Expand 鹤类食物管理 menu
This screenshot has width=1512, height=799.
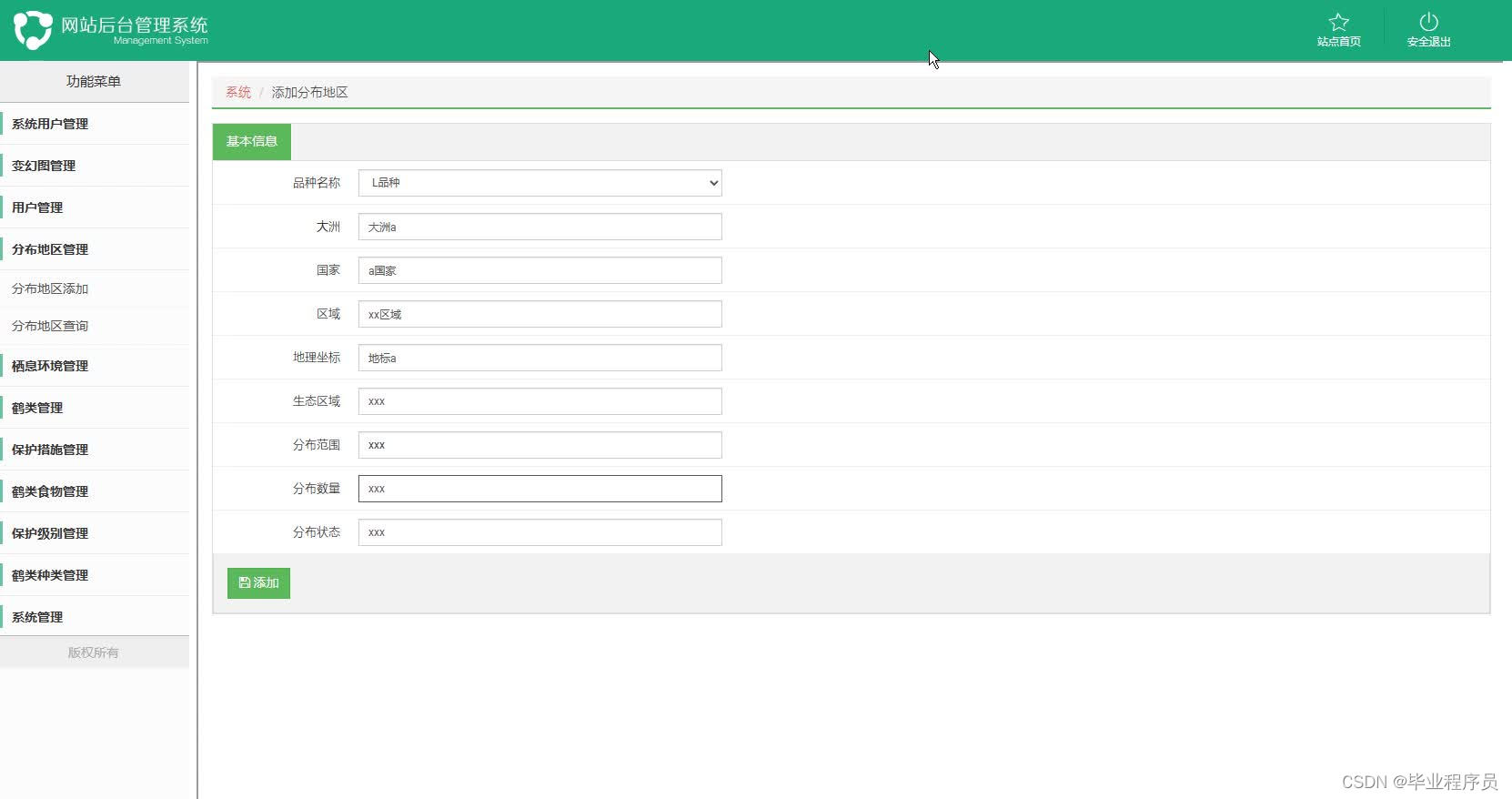95,491
